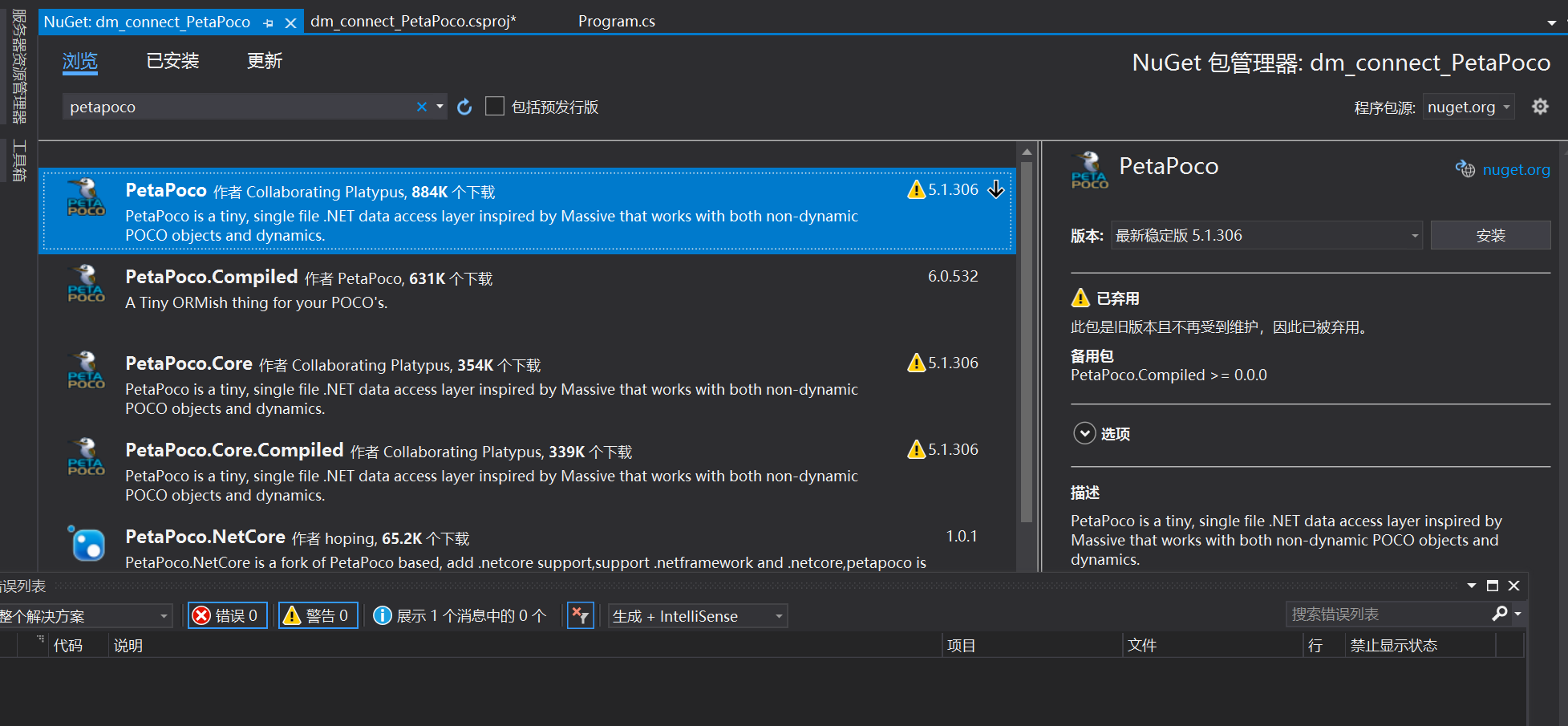This screenshot has height=726, width=1568.
Task: Pin the NuGet document tab
Action: coord(269,22)
